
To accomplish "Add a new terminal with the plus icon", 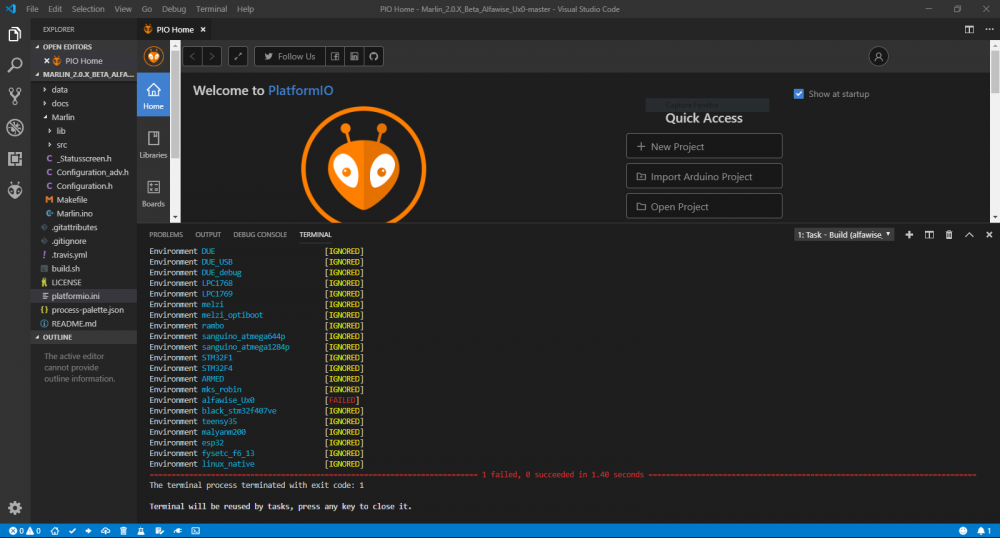I will (x=909, y=235).
